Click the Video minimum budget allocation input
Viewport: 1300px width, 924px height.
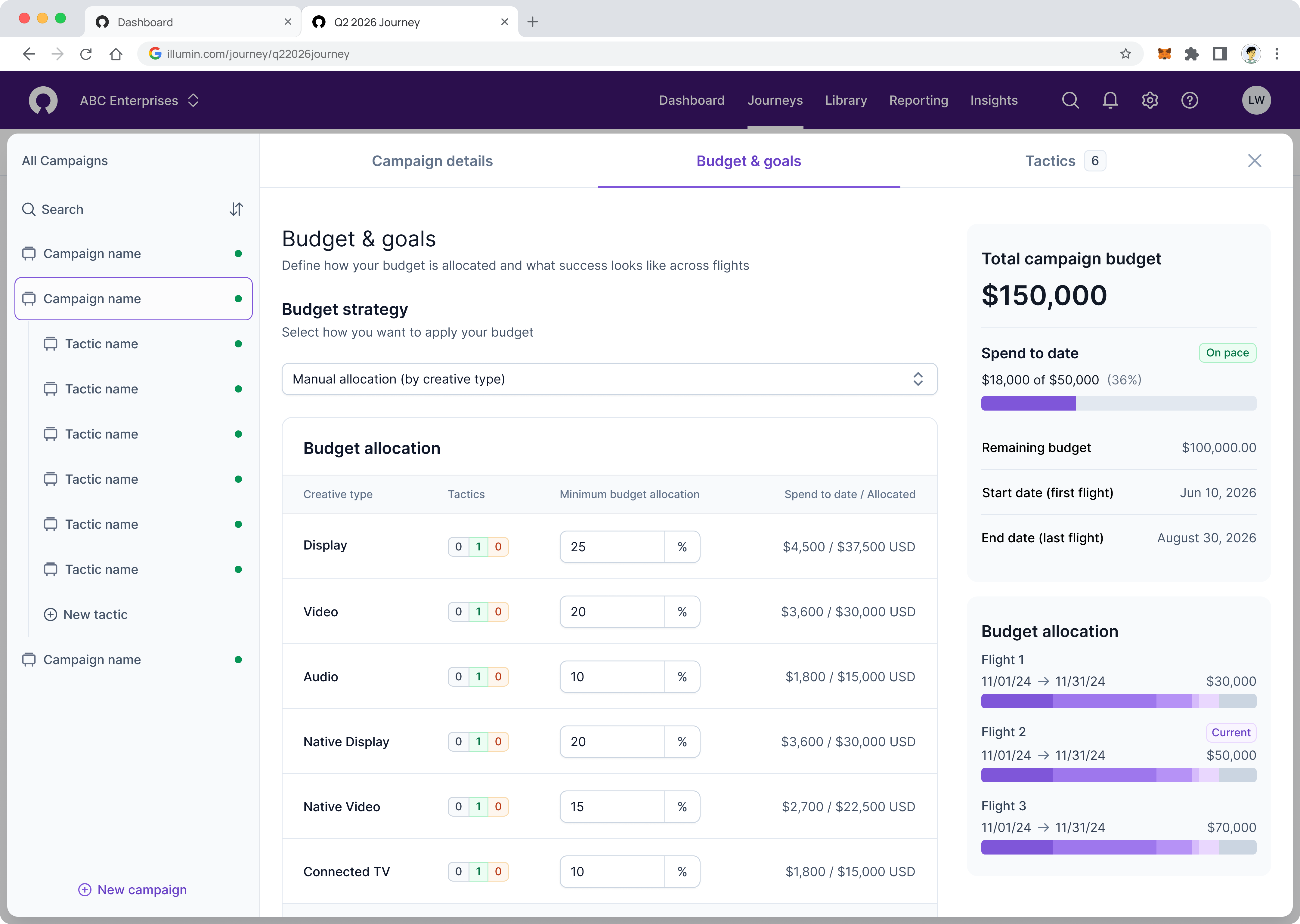pyautogui.click(x=612, y=611)
